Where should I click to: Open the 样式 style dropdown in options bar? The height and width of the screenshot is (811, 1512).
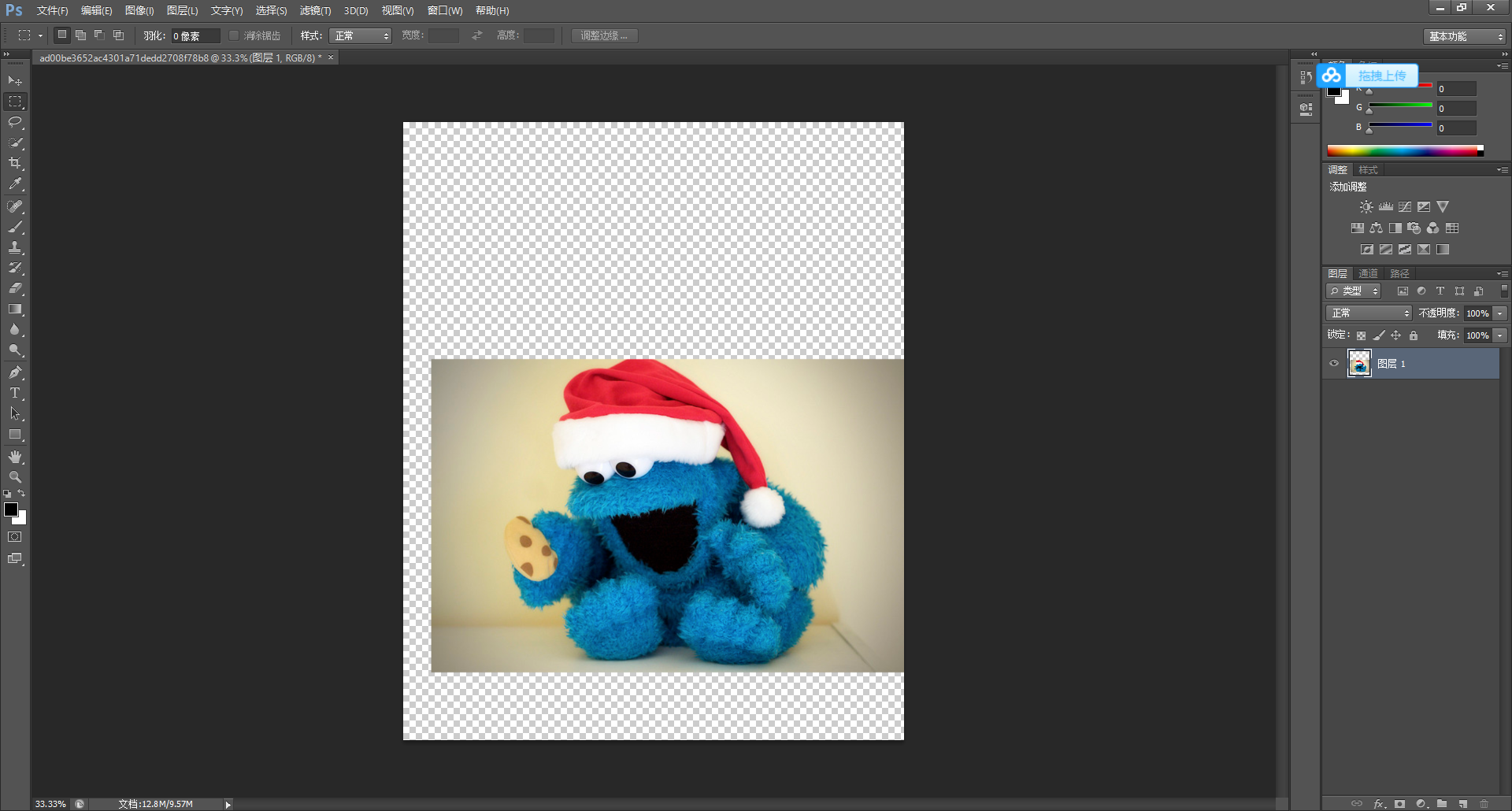pyautogui.click(x=360, y=36)
